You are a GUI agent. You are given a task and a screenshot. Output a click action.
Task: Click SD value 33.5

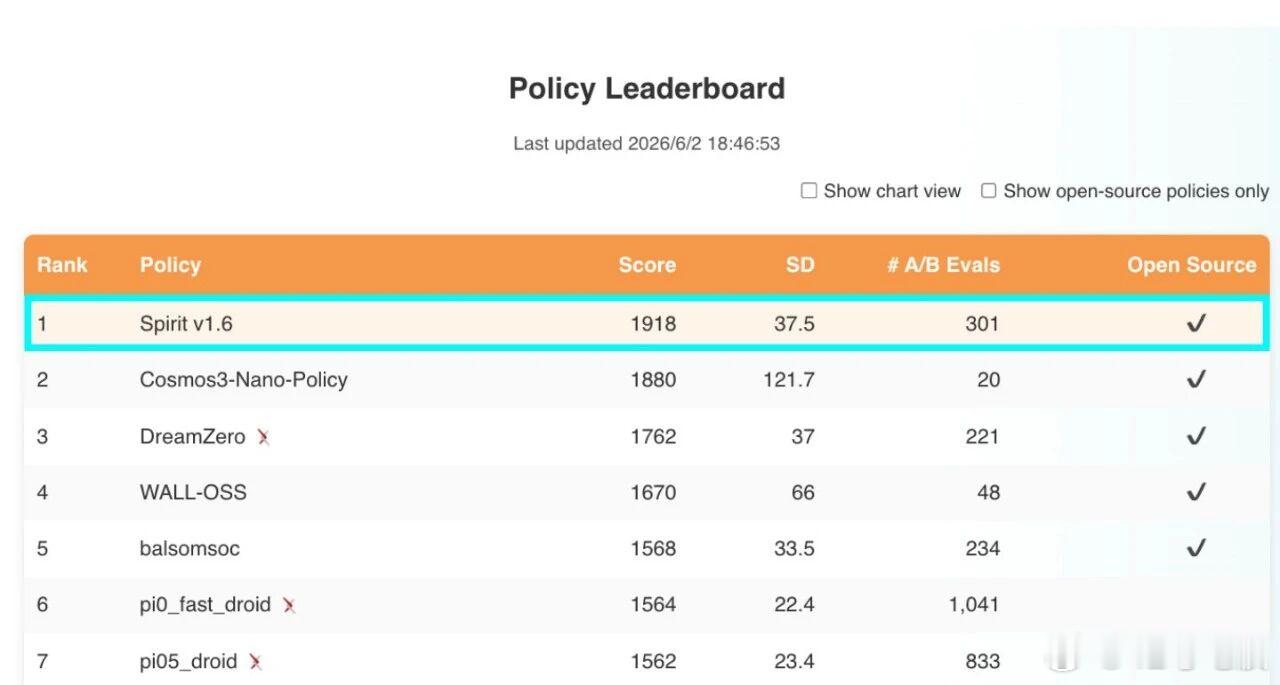coord(794,549)
